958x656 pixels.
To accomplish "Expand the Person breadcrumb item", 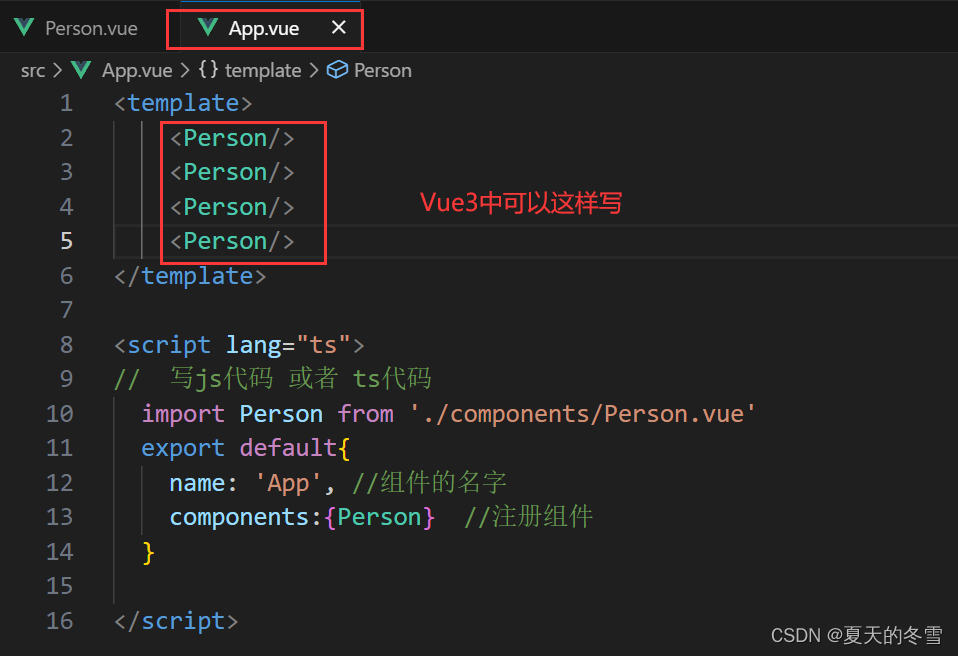I will tap(381, 69).
